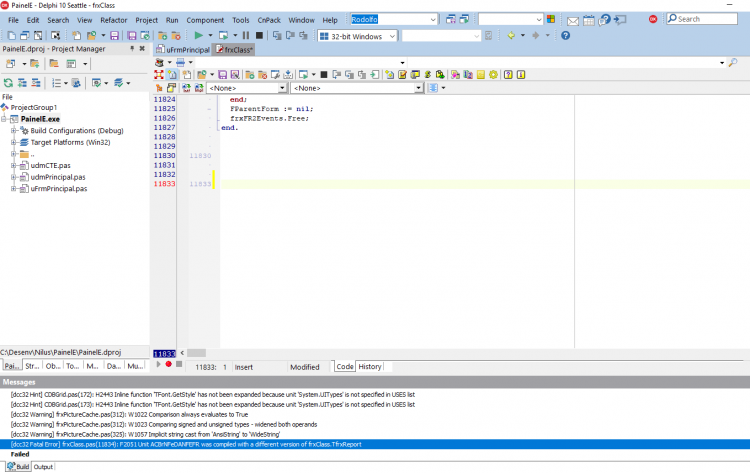Click the red macro record button
This screenshot has height=473, width=750.
(168, 364)
